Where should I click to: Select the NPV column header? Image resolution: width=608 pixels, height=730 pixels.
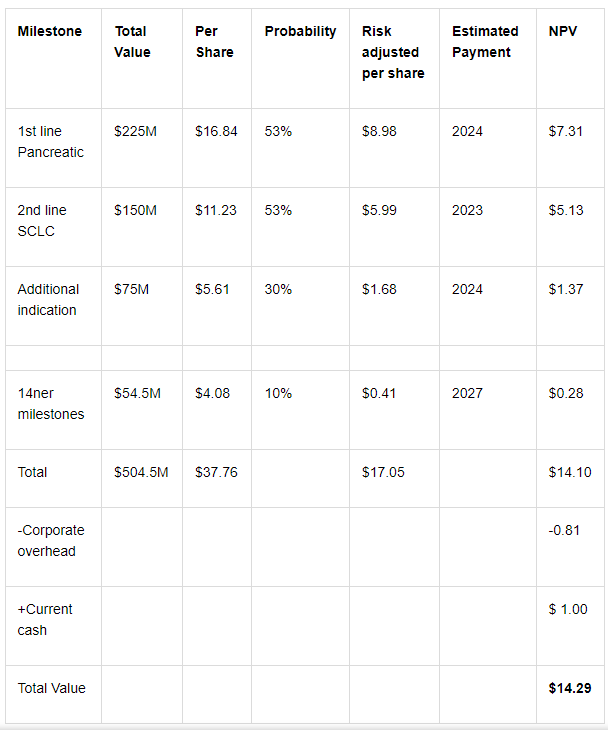click(x=562, y=32)
